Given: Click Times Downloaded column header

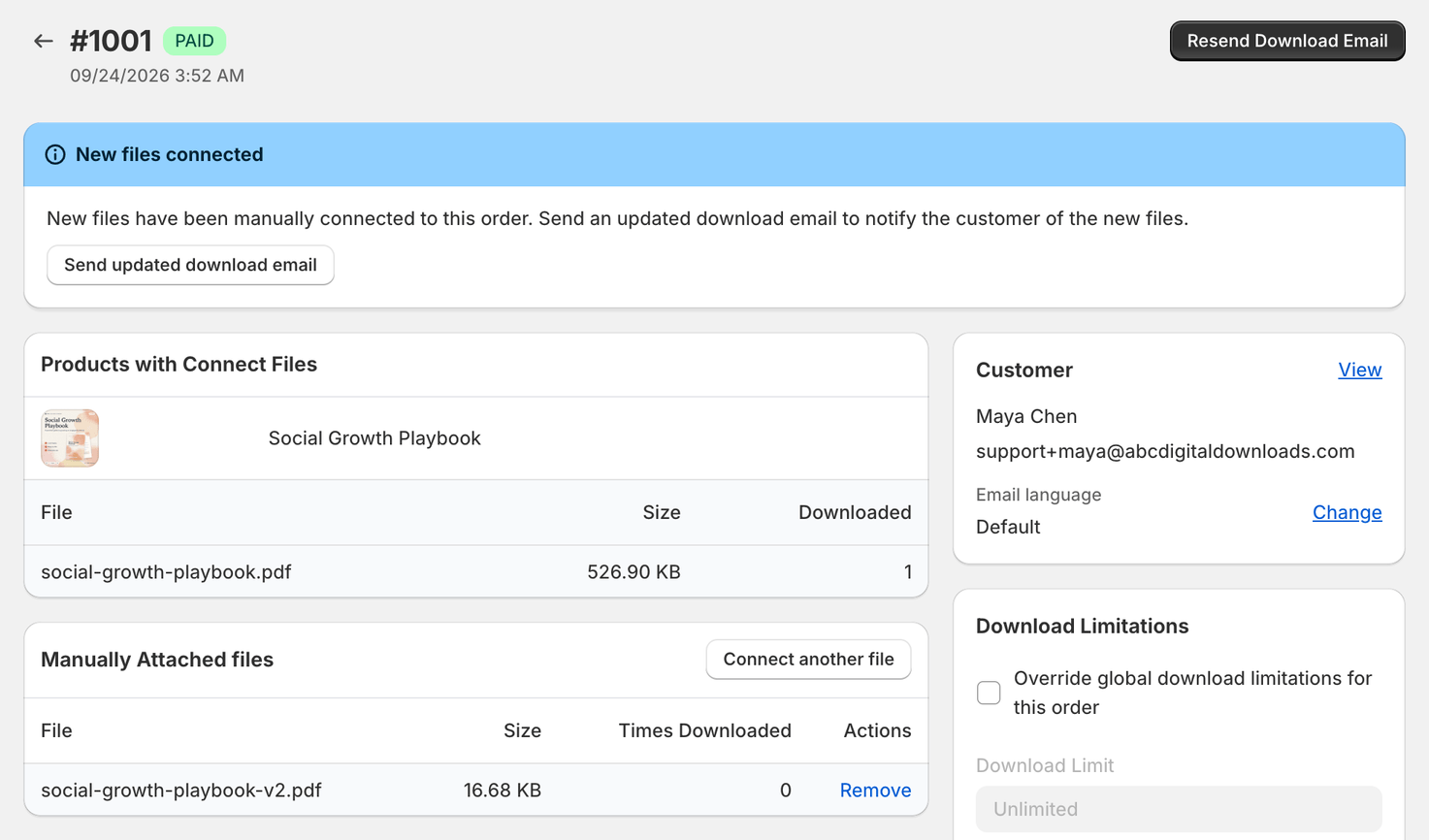Looking at the screenshot, I should tap(705, 730).
